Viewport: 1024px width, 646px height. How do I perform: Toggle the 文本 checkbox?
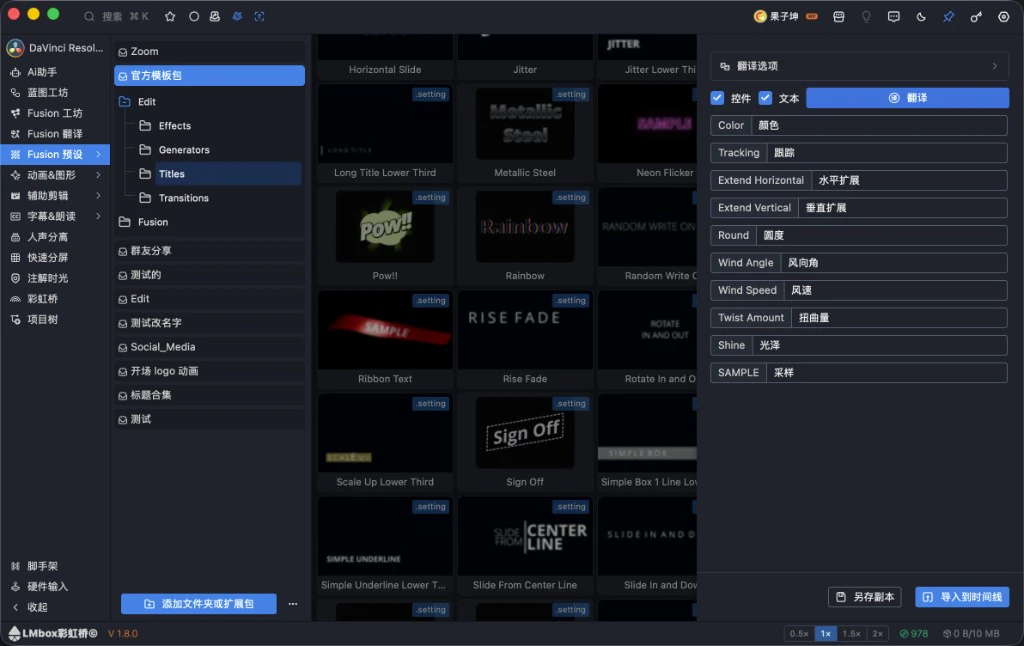click(x=765, y=98)
